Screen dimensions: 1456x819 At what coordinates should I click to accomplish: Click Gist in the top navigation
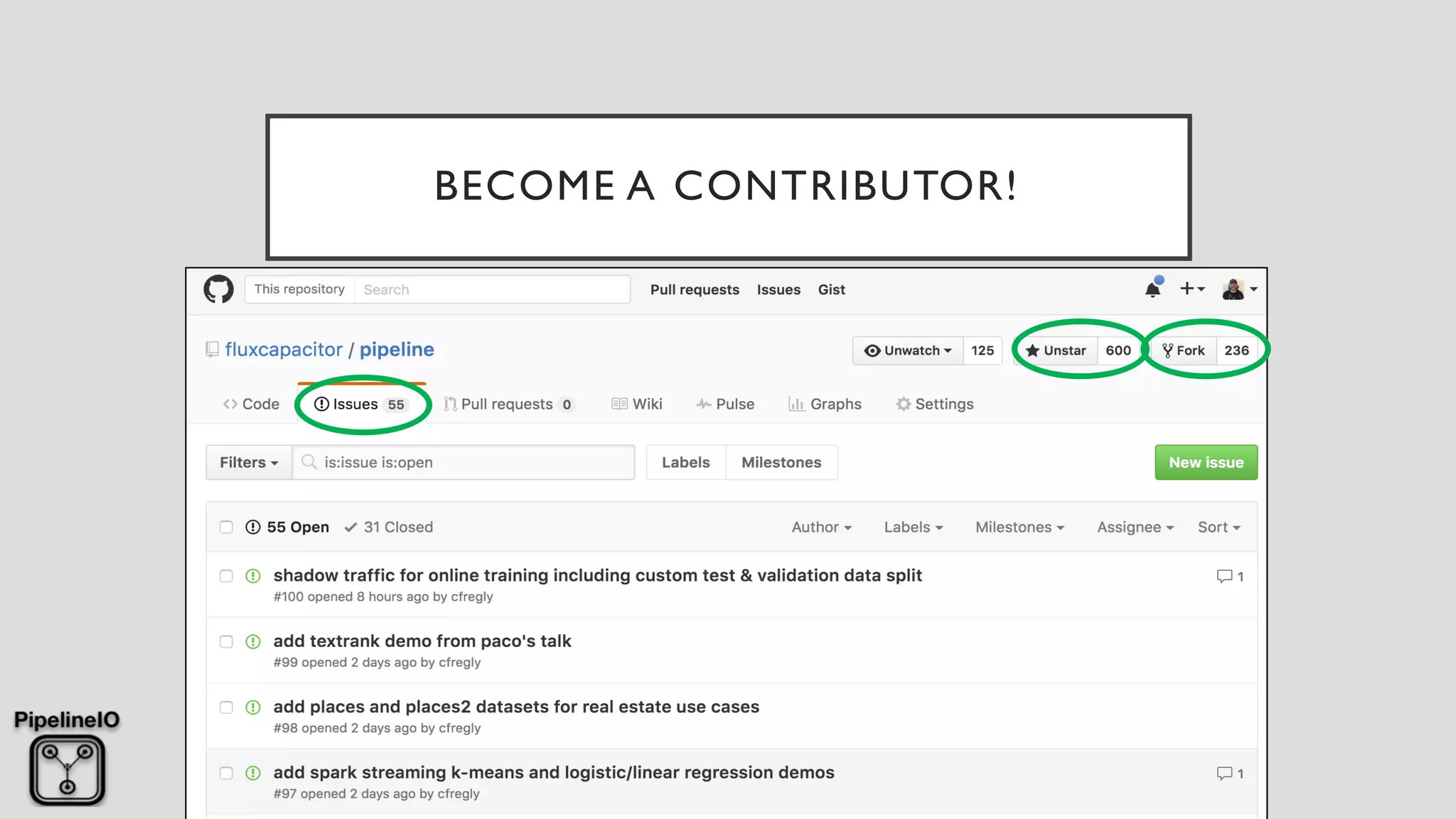[831, 289]
